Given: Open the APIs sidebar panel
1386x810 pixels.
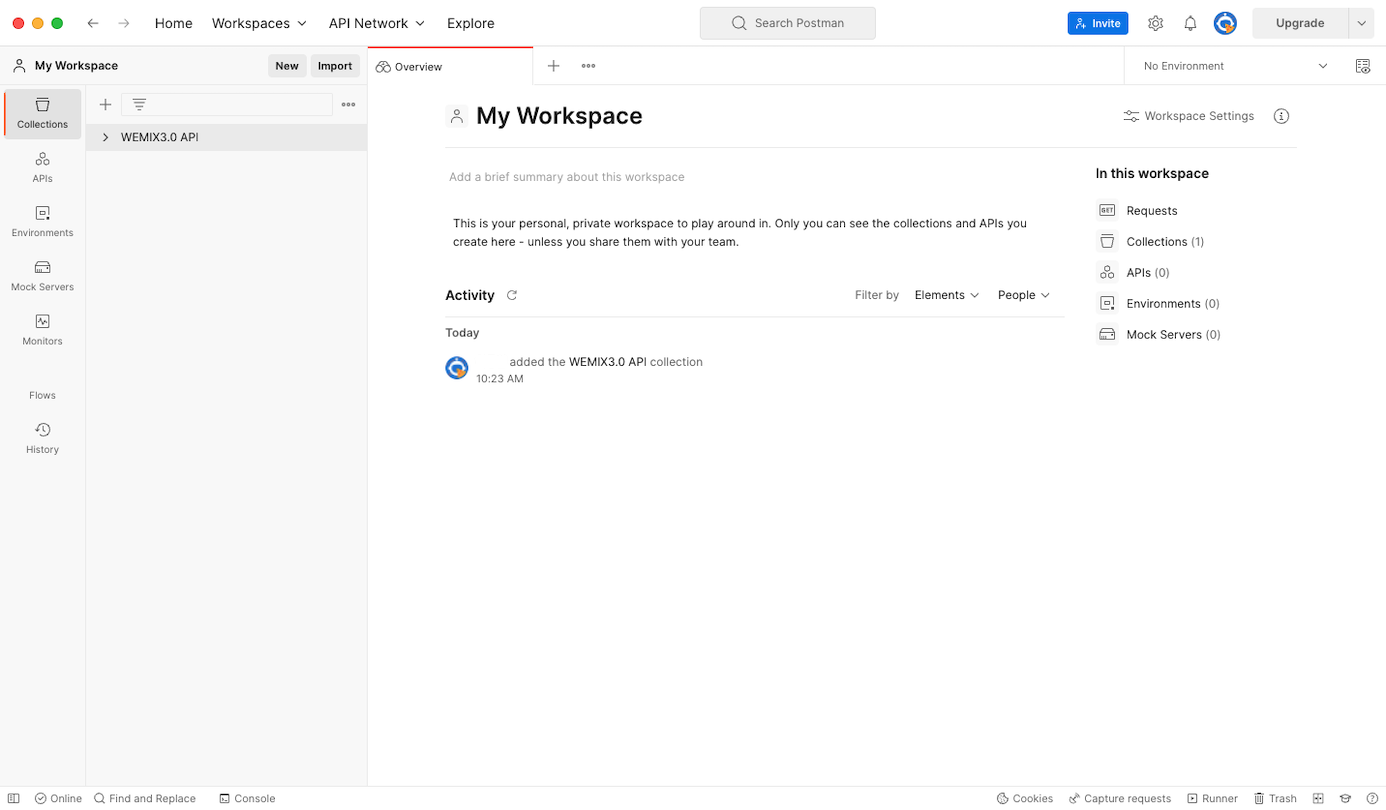Looking at the screenshot, I should click(42, 167).
